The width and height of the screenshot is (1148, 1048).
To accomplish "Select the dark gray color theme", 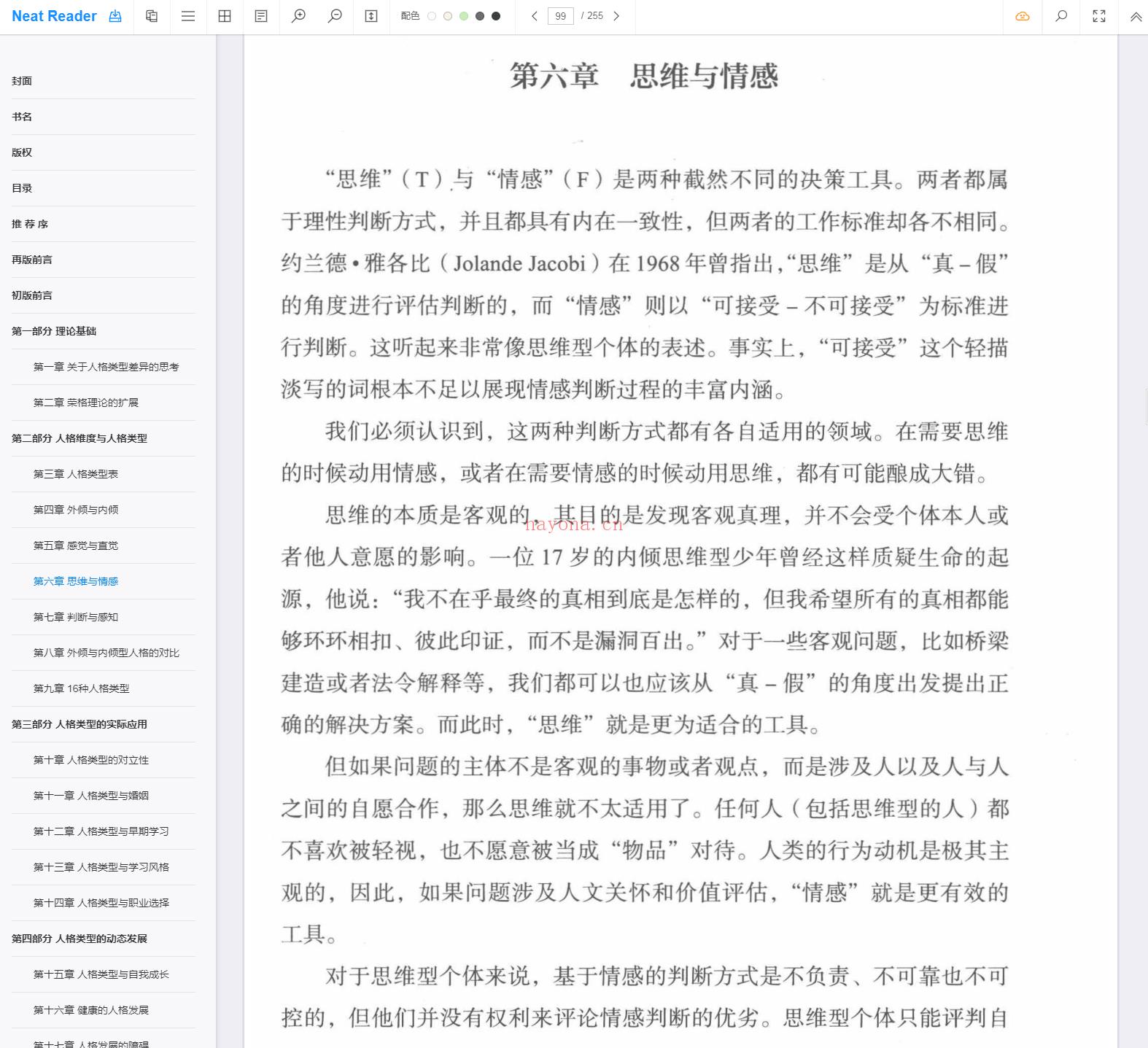I will [480, 16].
